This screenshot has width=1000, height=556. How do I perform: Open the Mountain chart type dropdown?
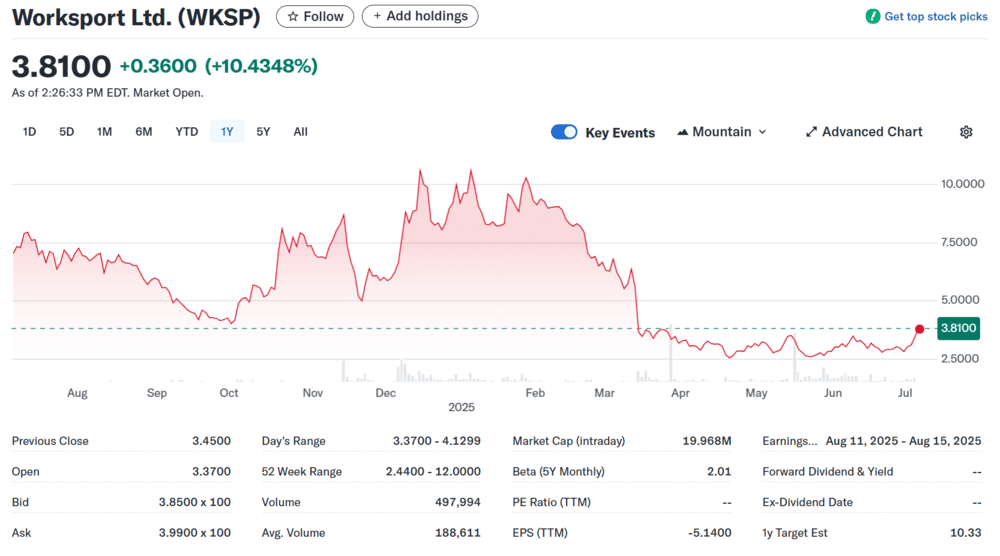point(721,132)
